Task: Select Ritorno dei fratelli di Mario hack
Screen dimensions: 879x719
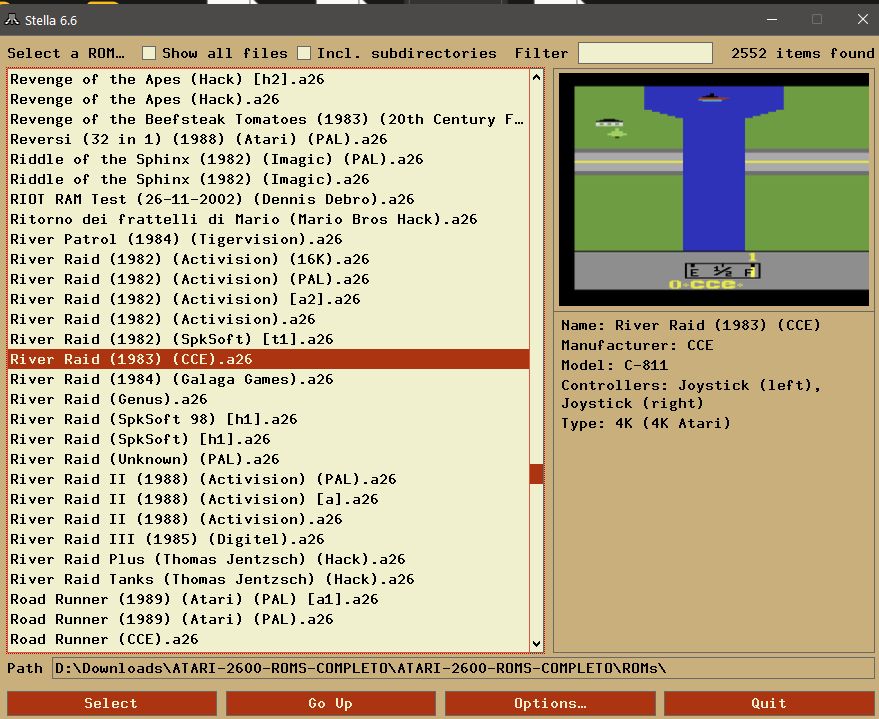Action: coord(269,219)
